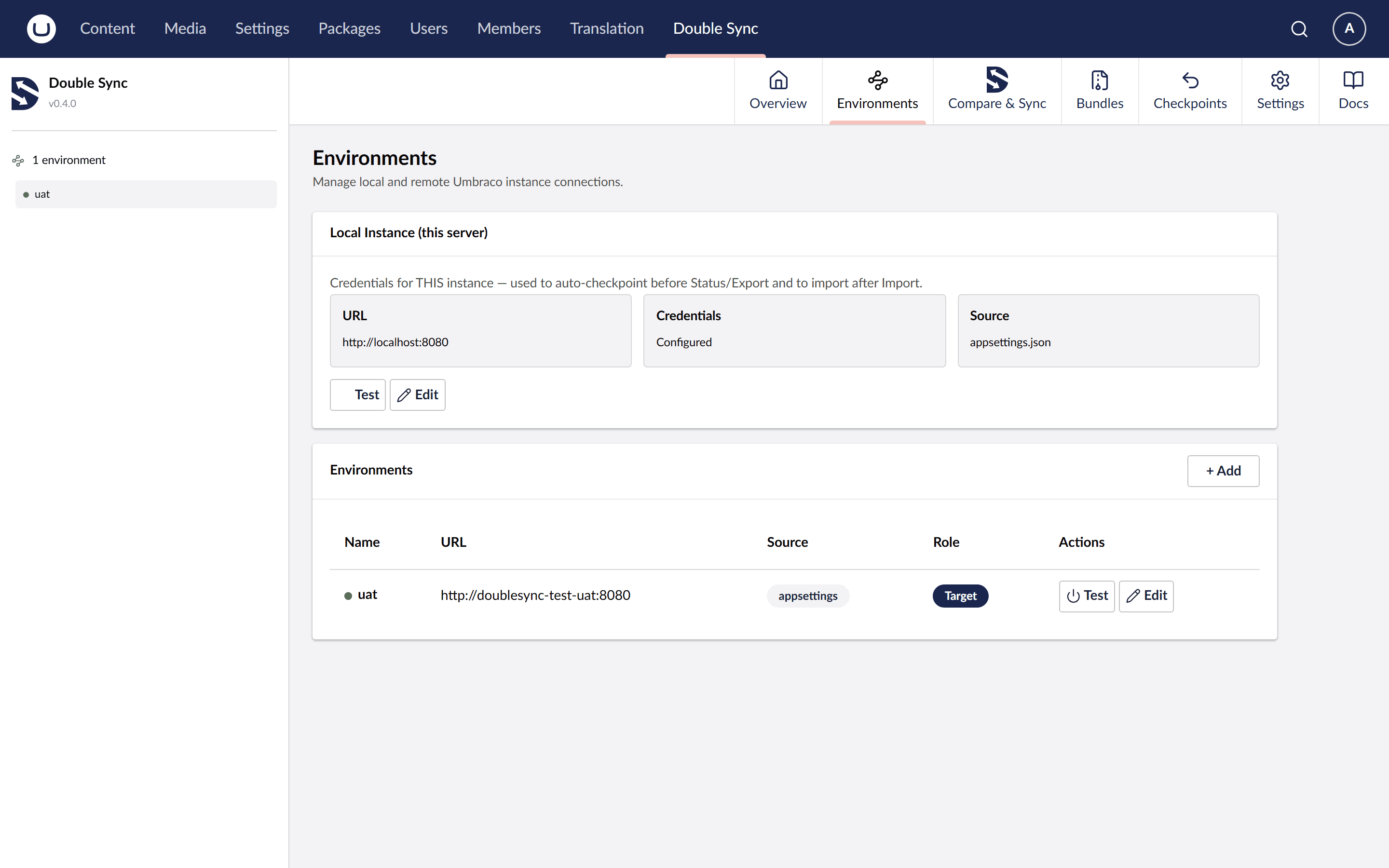Image resolution: width=1389 pixels, height=868 pixels.
Task: Click the 'Local Instance (this server)' heading
Action: (x=409, y=232)
